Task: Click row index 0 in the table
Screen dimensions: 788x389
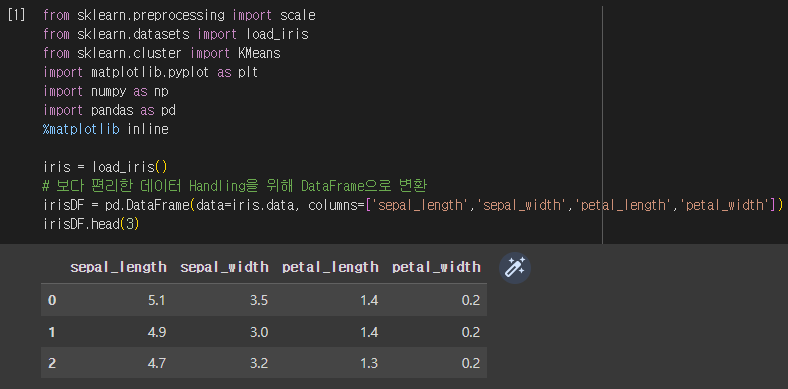Action: coord(52,301)
